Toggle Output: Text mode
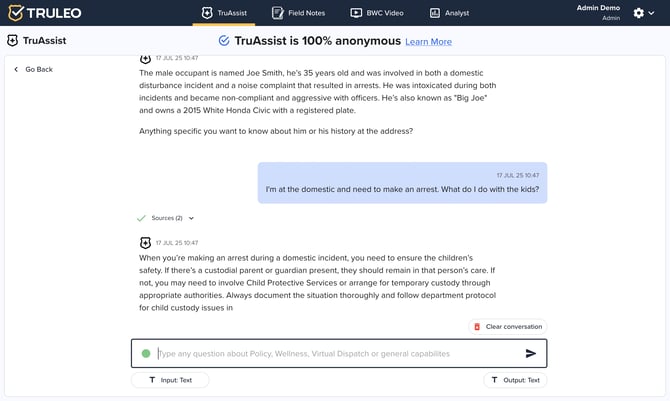 click(515, 380)
